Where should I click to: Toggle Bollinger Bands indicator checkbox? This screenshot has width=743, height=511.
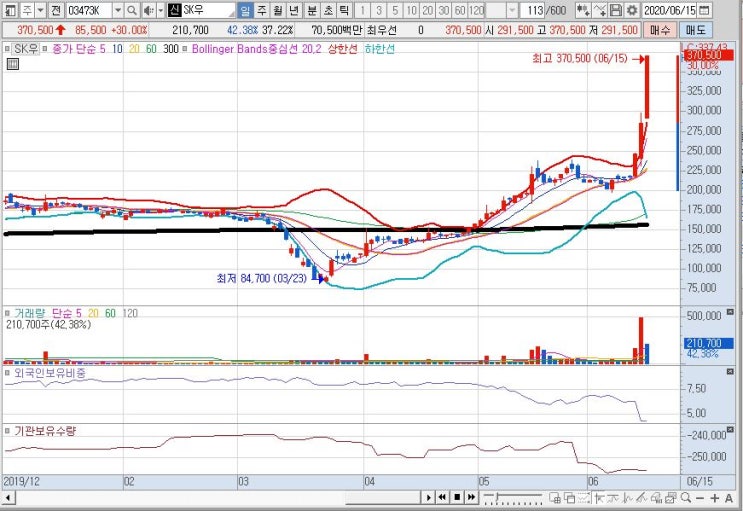click(185, 49)
